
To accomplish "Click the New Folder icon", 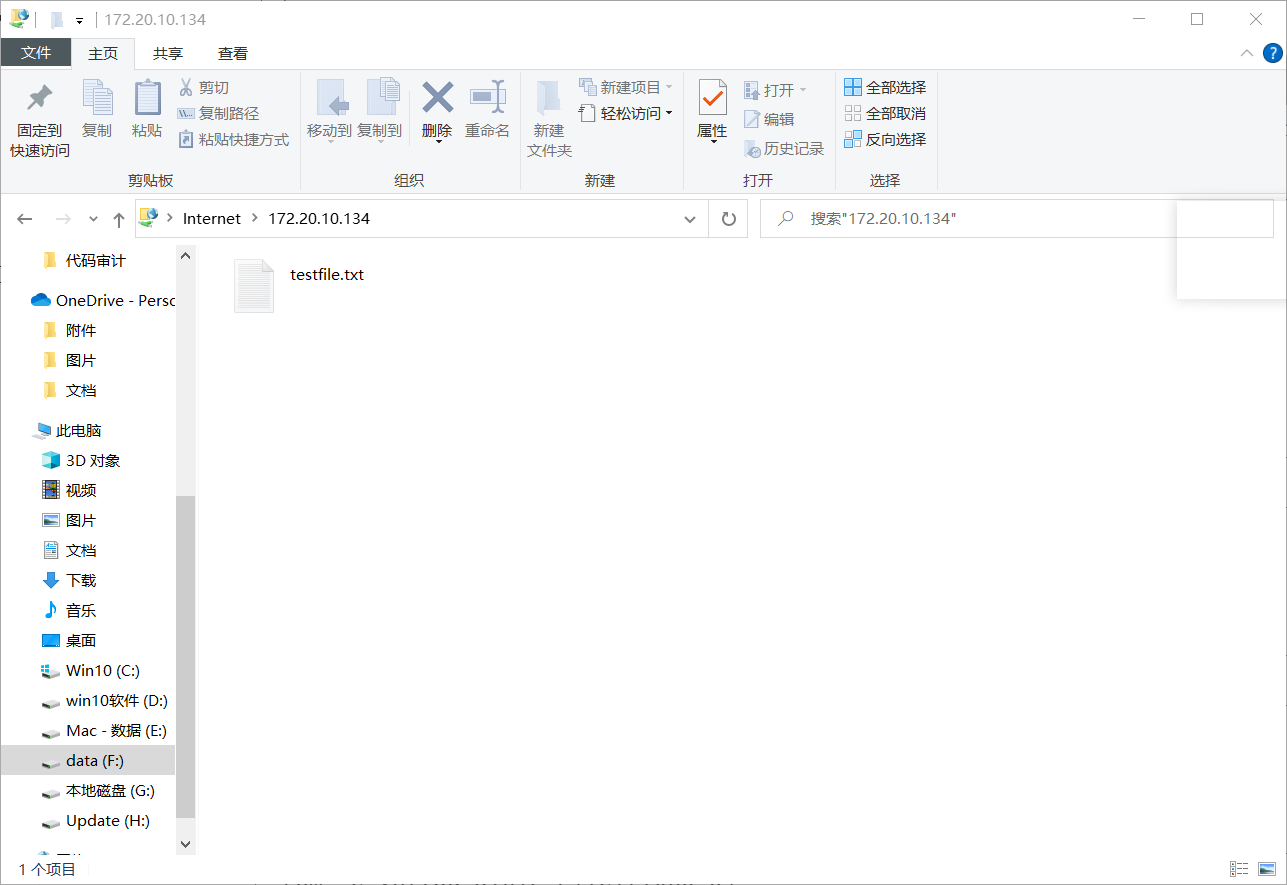I will tap(548, 98).
